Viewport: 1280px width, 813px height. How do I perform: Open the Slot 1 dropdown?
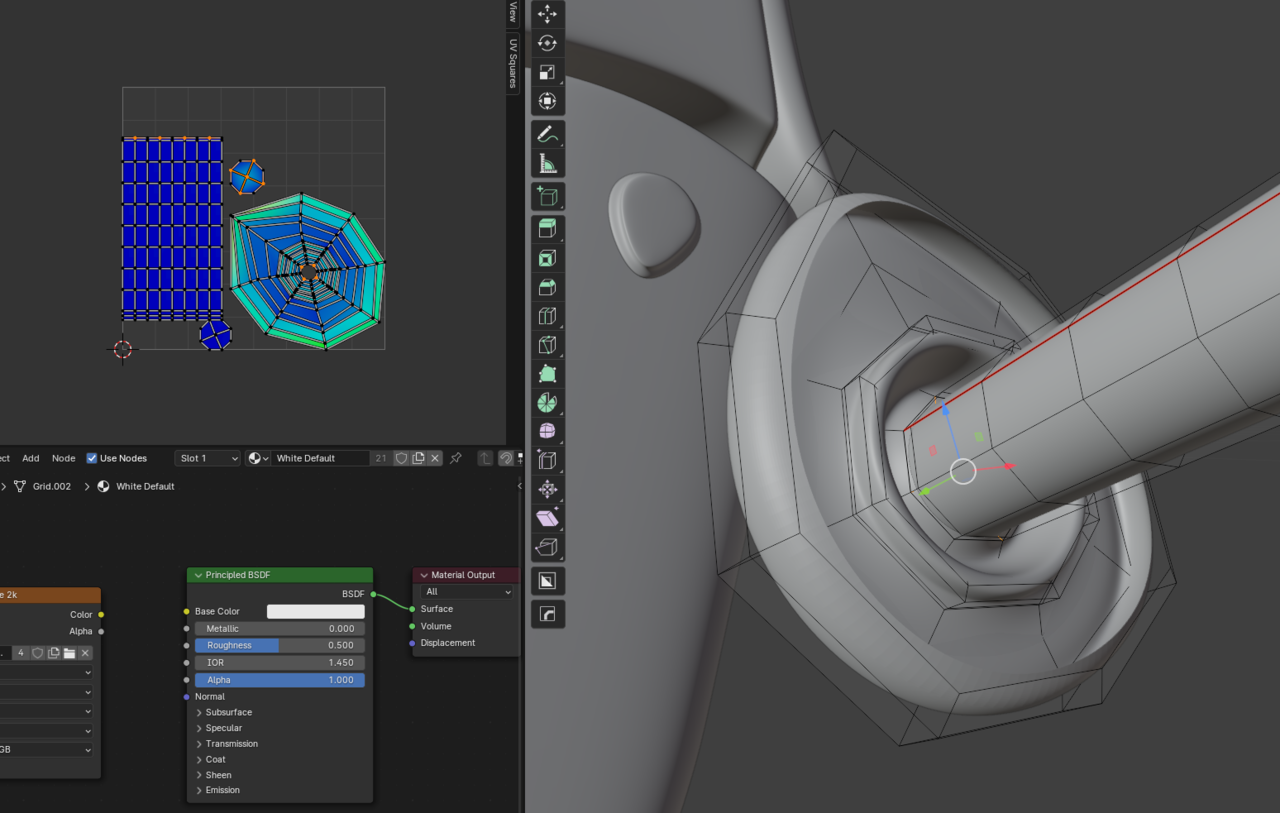pyautogui.click(x=208, y=458)
